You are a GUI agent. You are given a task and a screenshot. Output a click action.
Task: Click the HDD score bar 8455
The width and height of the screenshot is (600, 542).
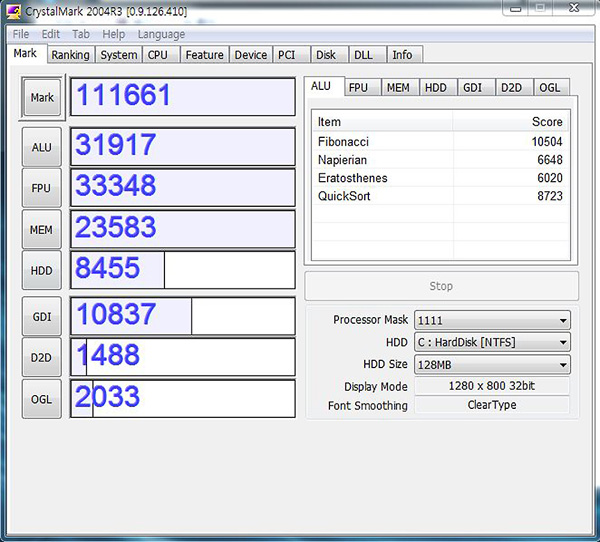click(x=183, y=270)
